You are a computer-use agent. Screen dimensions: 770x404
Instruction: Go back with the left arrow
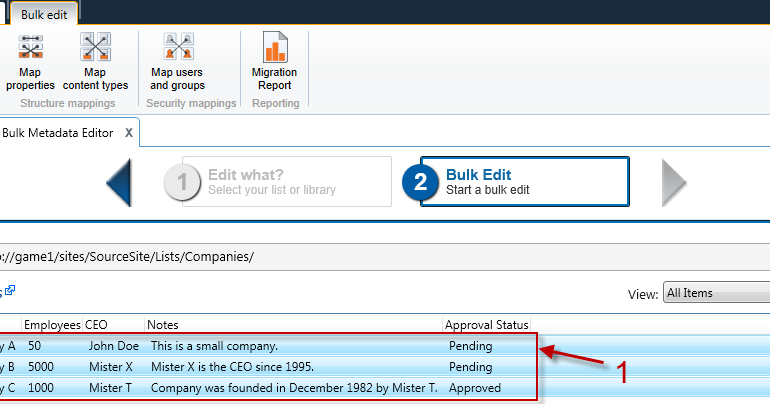point(118,182)
